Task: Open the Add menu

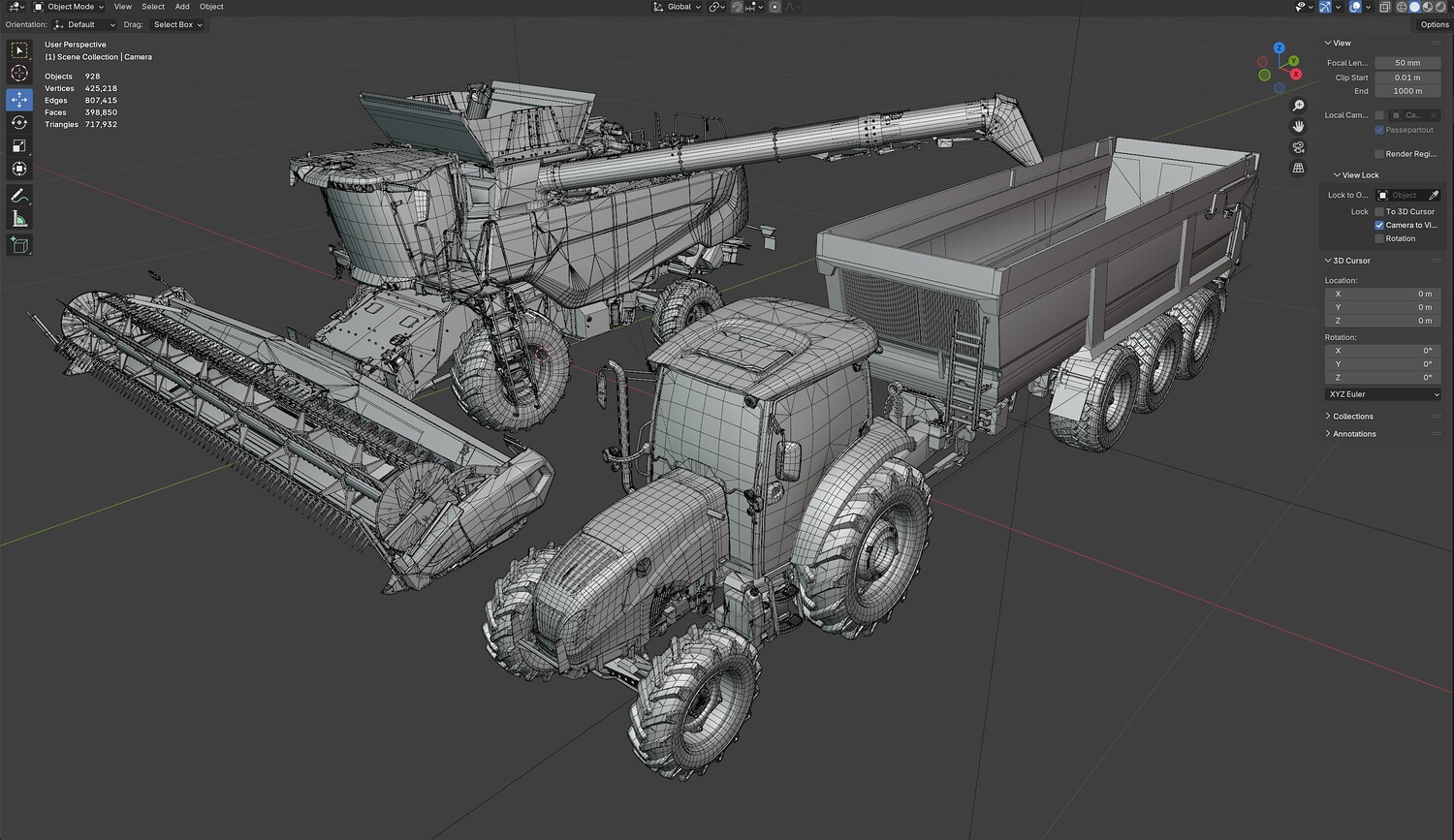Action: point(182,7)
